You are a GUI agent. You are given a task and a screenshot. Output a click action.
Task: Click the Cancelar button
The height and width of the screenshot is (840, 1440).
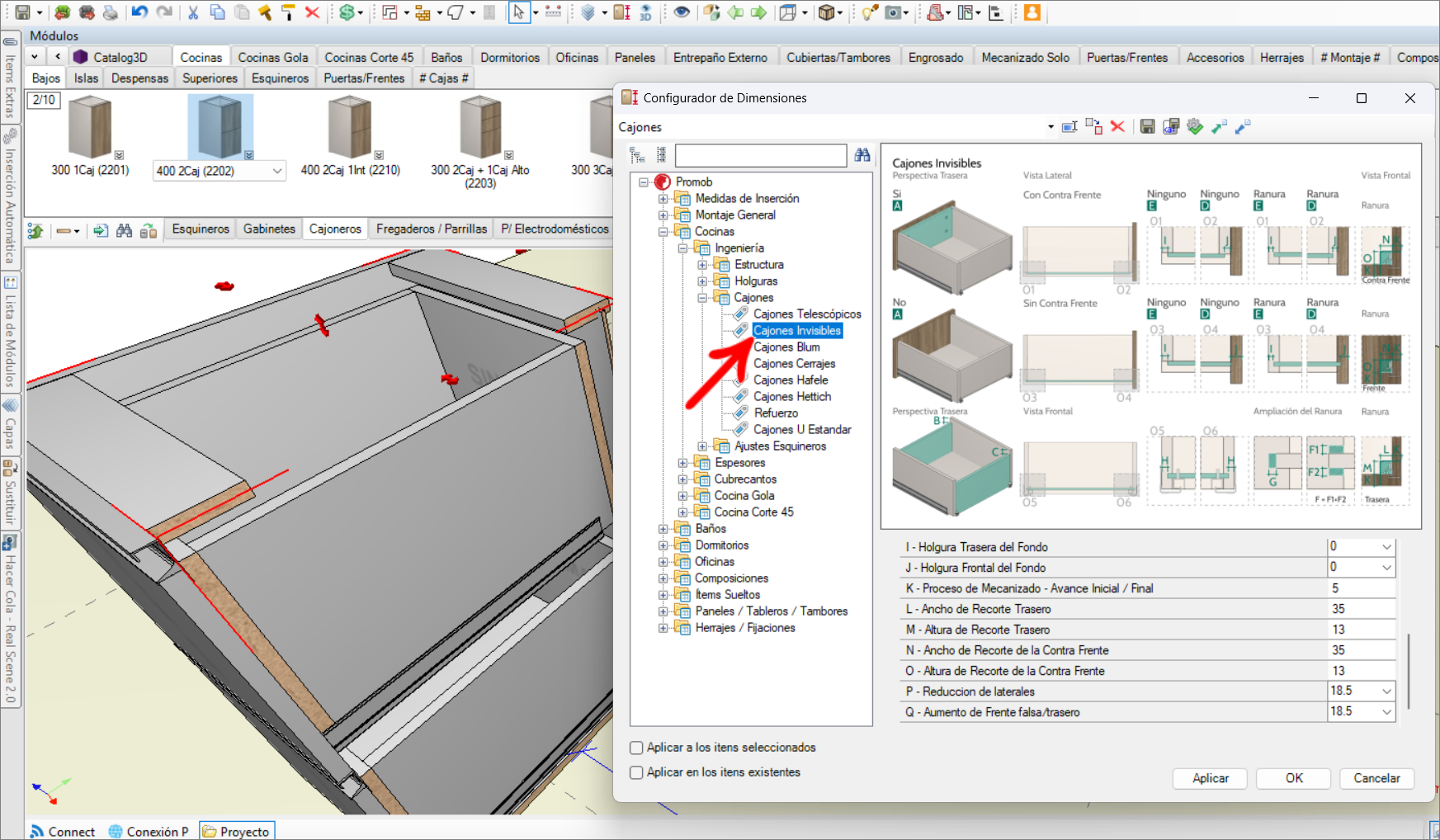[1376, 778]
